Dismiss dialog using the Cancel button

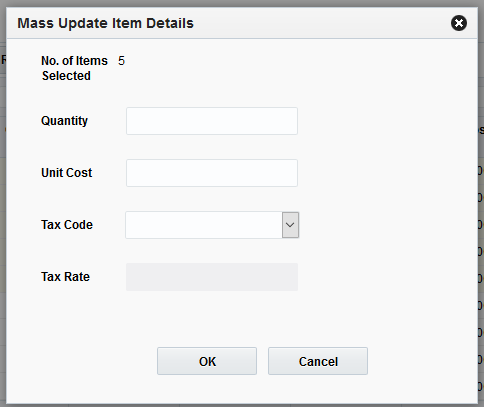[x=318, y=361]
